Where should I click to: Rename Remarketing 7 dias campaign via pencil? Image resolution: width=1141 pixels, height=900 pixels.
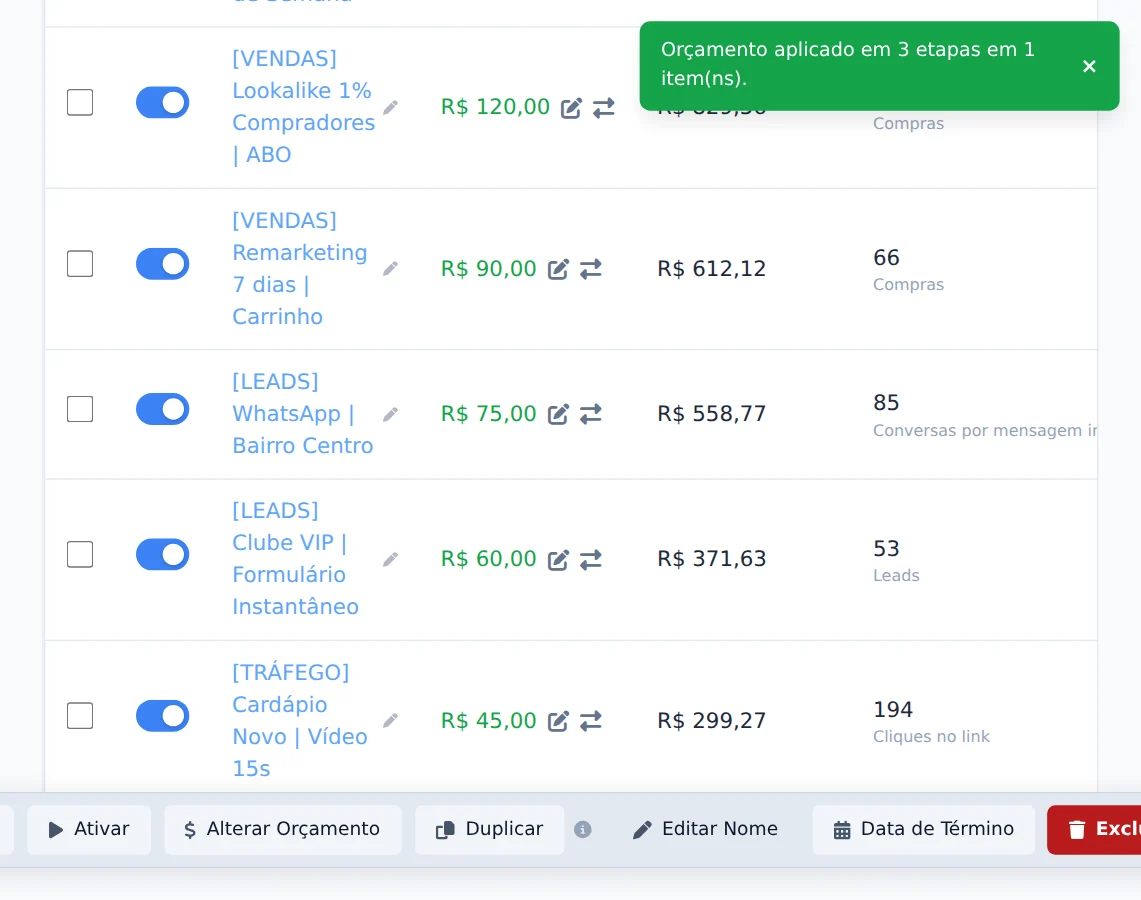pyautogui.click(x=391, y=268)
